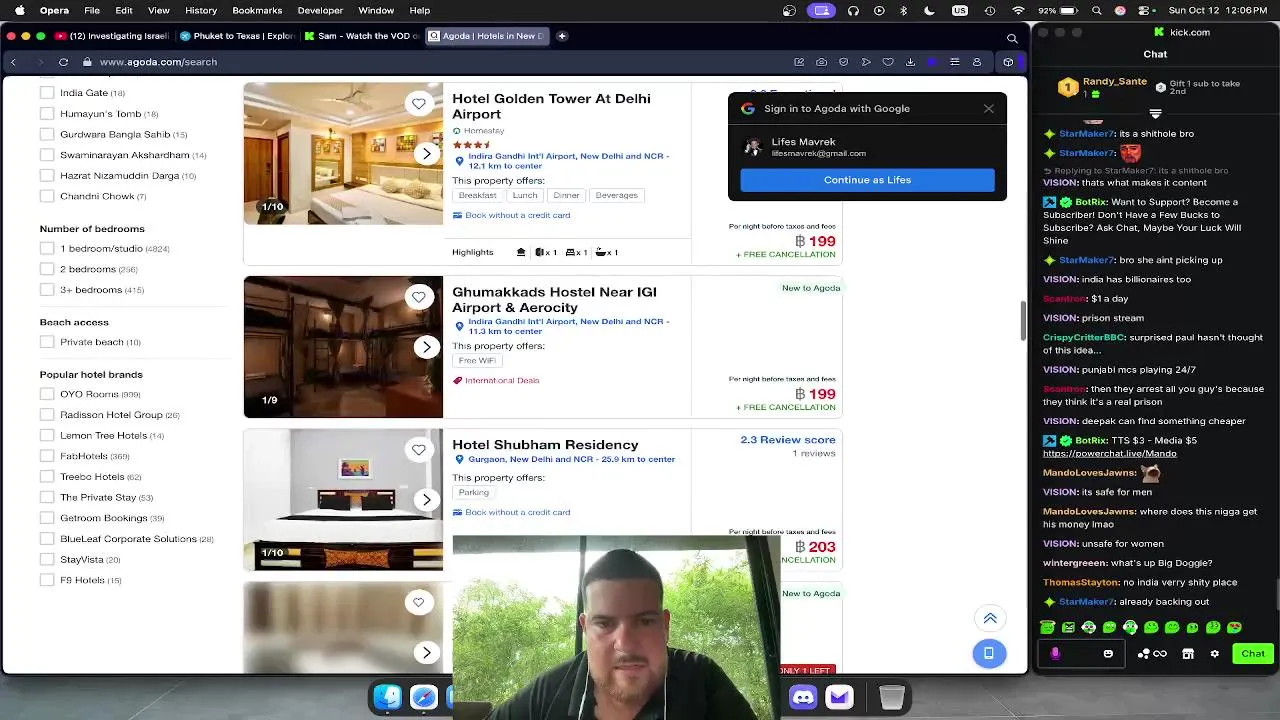Open Opera profile account icon
The height and width of the screenshot is (720, 1280).
(x=977, y=62)
